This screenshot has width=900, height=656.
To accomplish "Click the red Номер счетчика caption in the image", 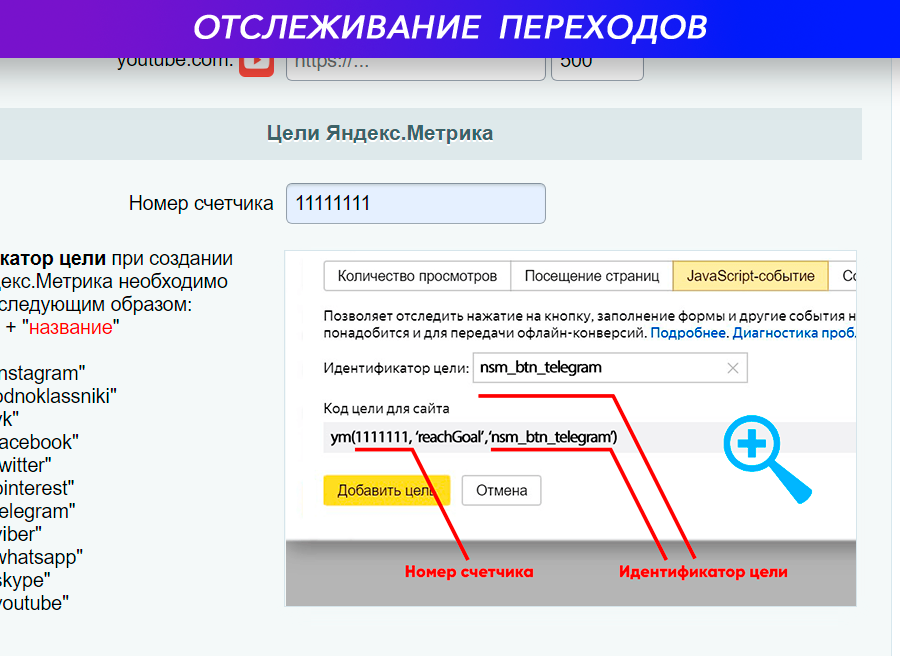I will click(468, 572).
